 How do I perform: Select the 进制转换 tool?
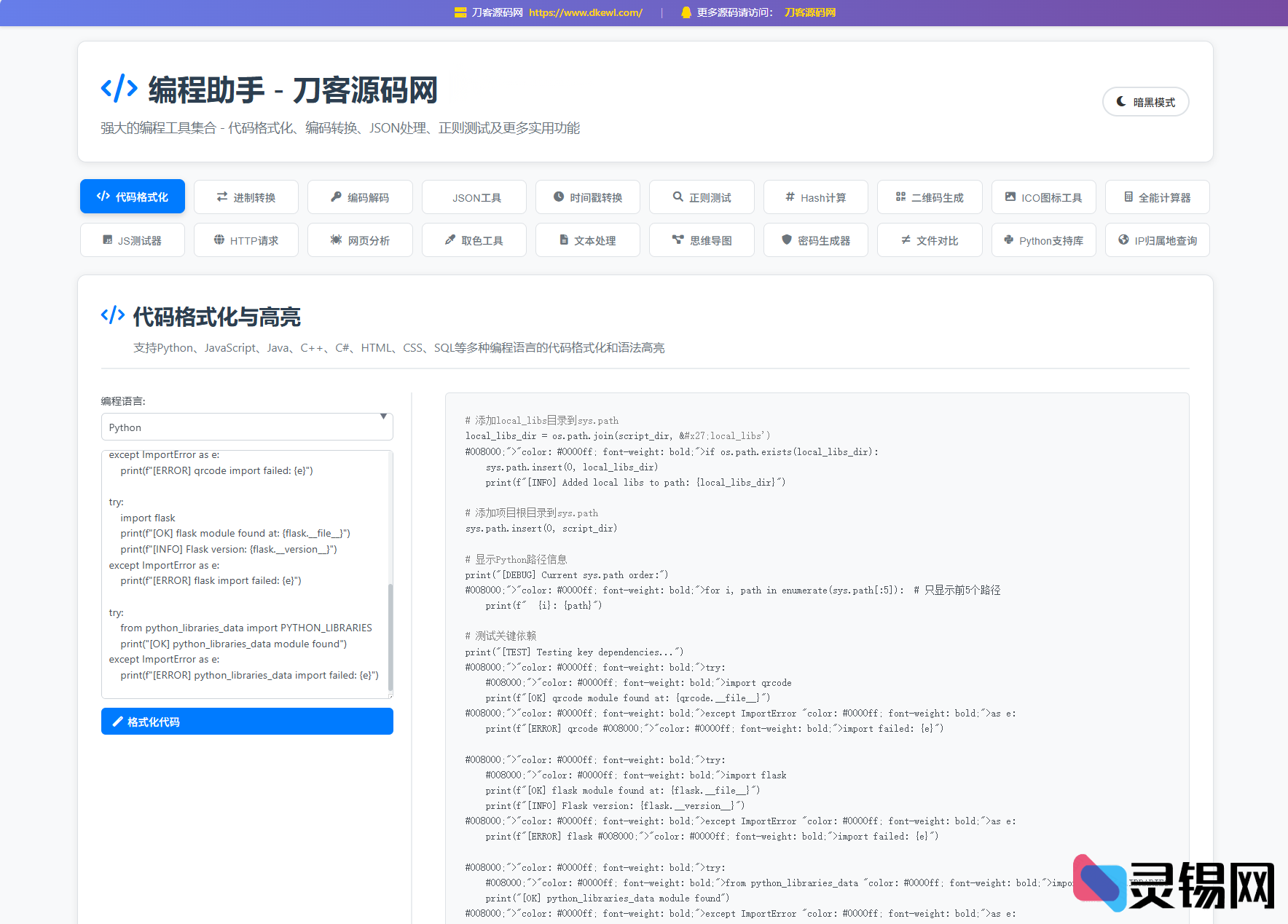pos(246,197)
